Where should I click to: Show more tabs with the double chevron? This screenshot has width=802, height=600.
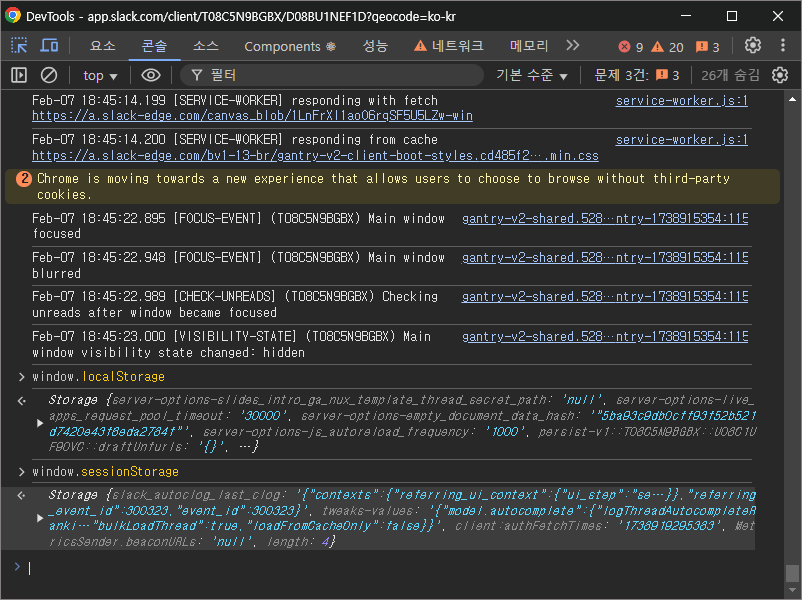[x=573, y=46]
